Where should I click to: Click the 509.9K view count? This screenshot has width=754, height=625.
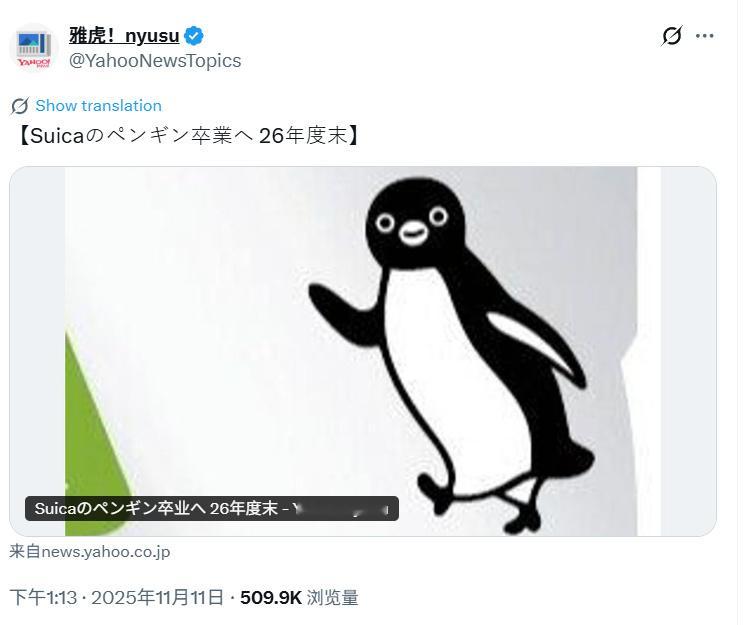(271, 598)
